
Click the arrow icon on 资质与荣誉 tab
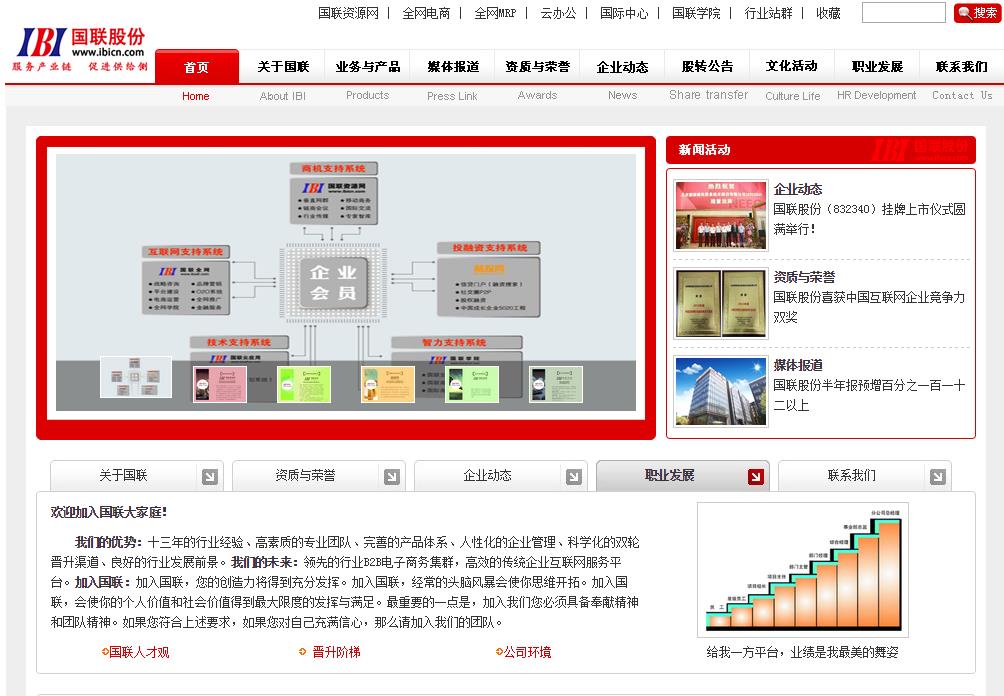[391, 476]
